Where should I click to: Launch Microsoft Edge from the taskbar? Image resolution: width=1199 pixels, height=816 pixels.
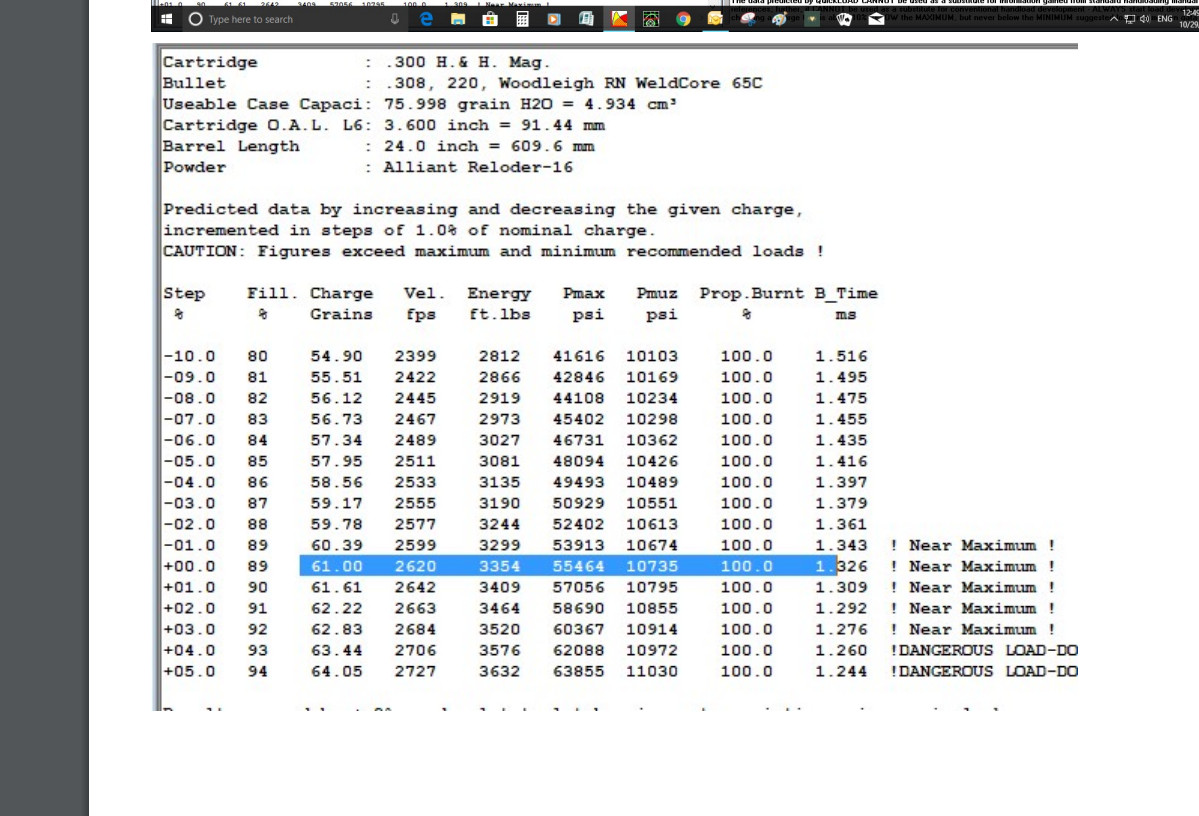pyautogui.click(x=426, y=19)
